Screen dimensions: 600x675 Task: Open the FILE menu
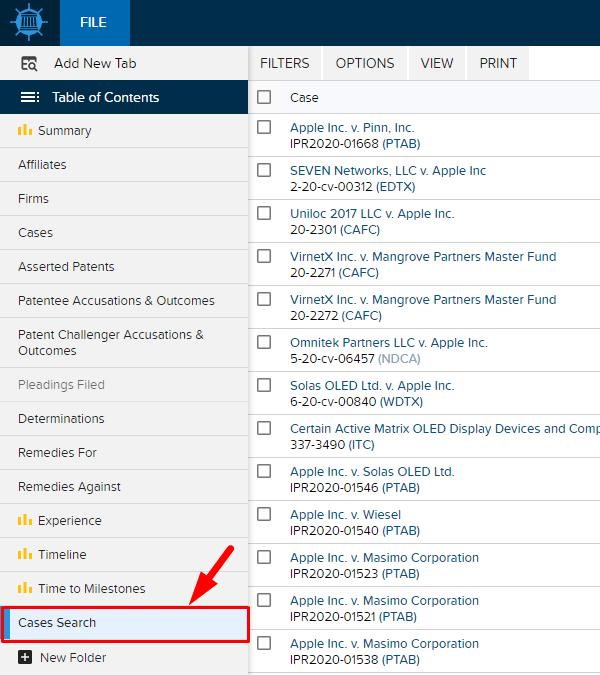tap(95, 23)
